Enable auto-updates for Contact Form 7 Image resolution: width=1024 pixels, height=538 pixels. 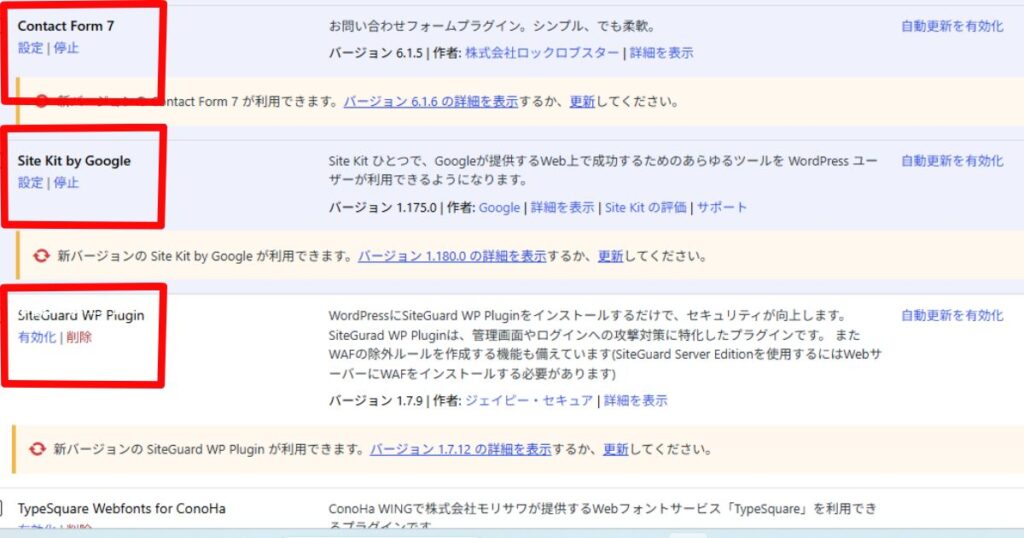click(952, 26)
